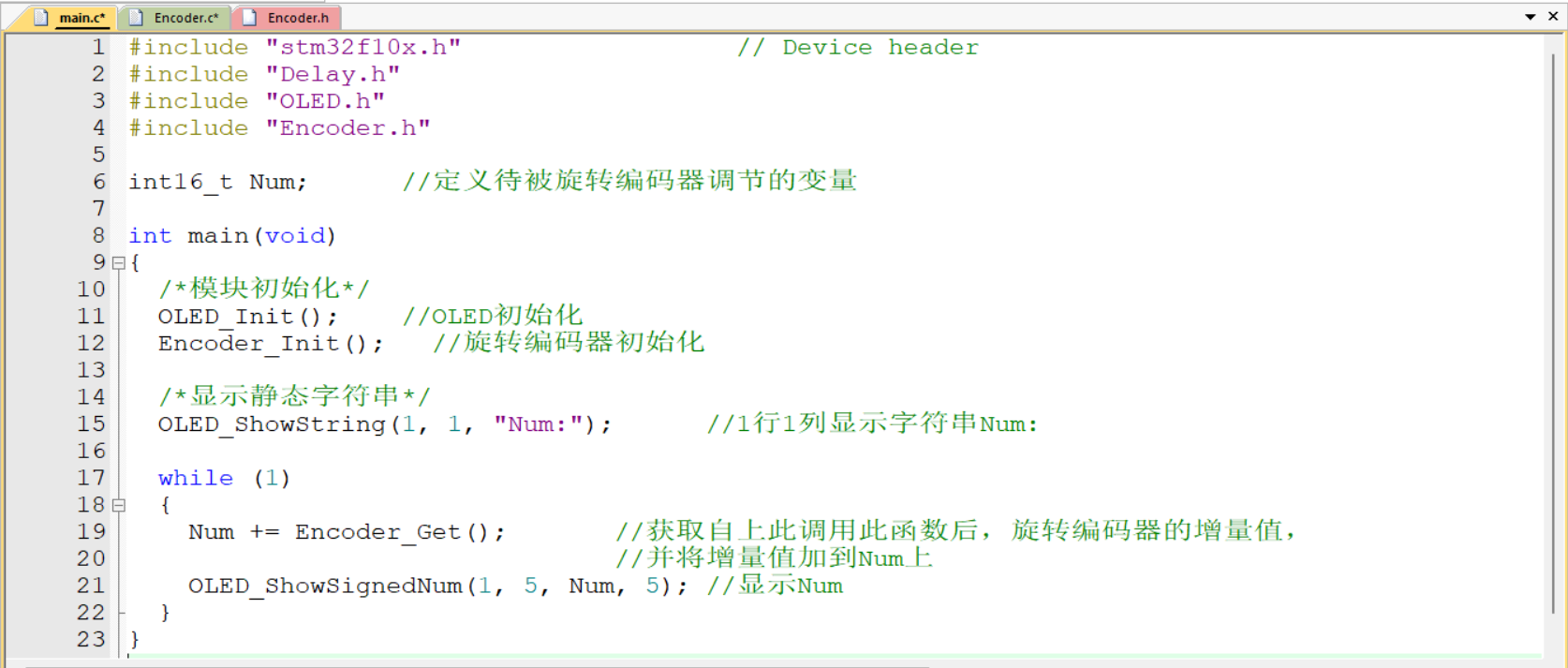
Task: Click the 'OLED_ShowSignedNum' function call
Action: 325,586
